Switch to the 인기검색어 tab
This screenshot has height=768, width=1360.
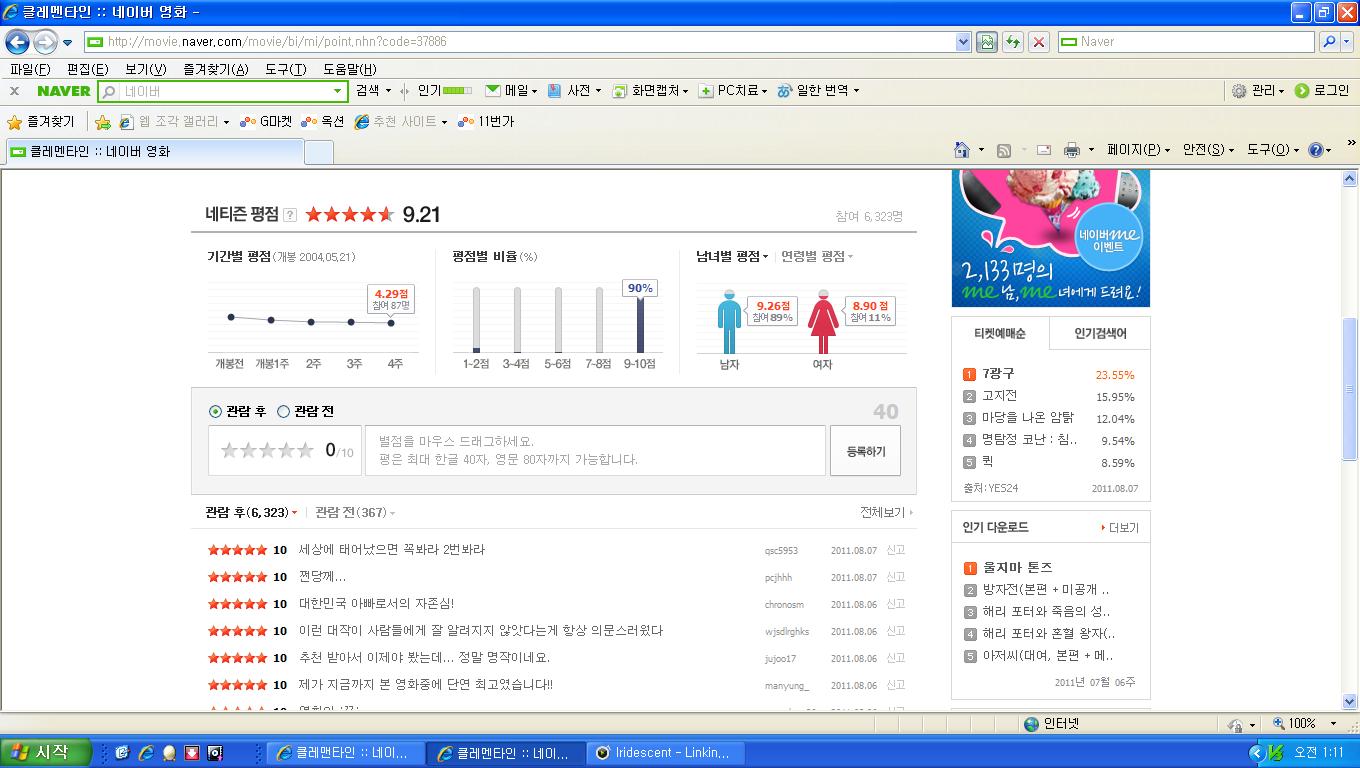(1100, 333)
